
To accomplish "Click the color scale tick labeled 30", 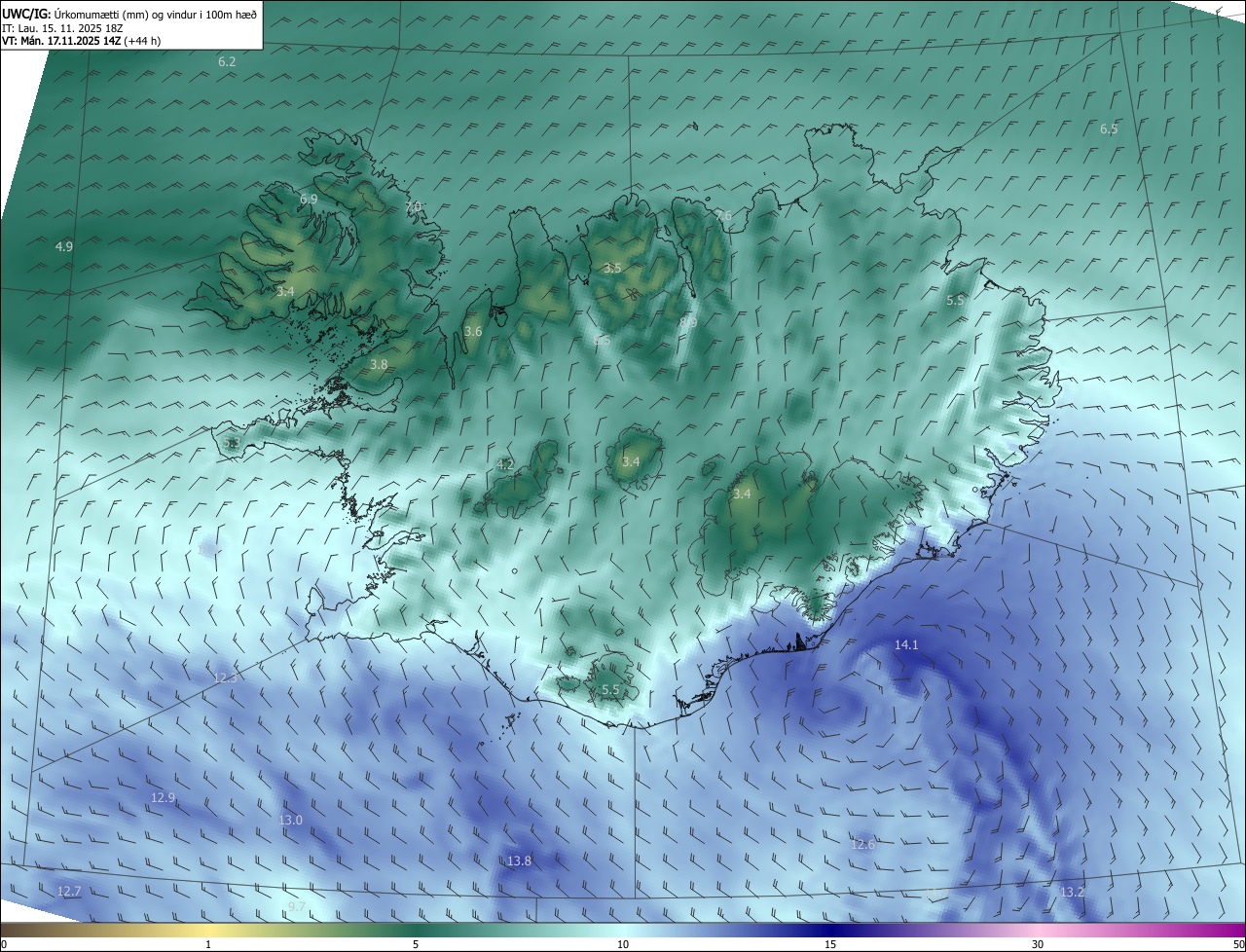I will tap(1038, 944).
